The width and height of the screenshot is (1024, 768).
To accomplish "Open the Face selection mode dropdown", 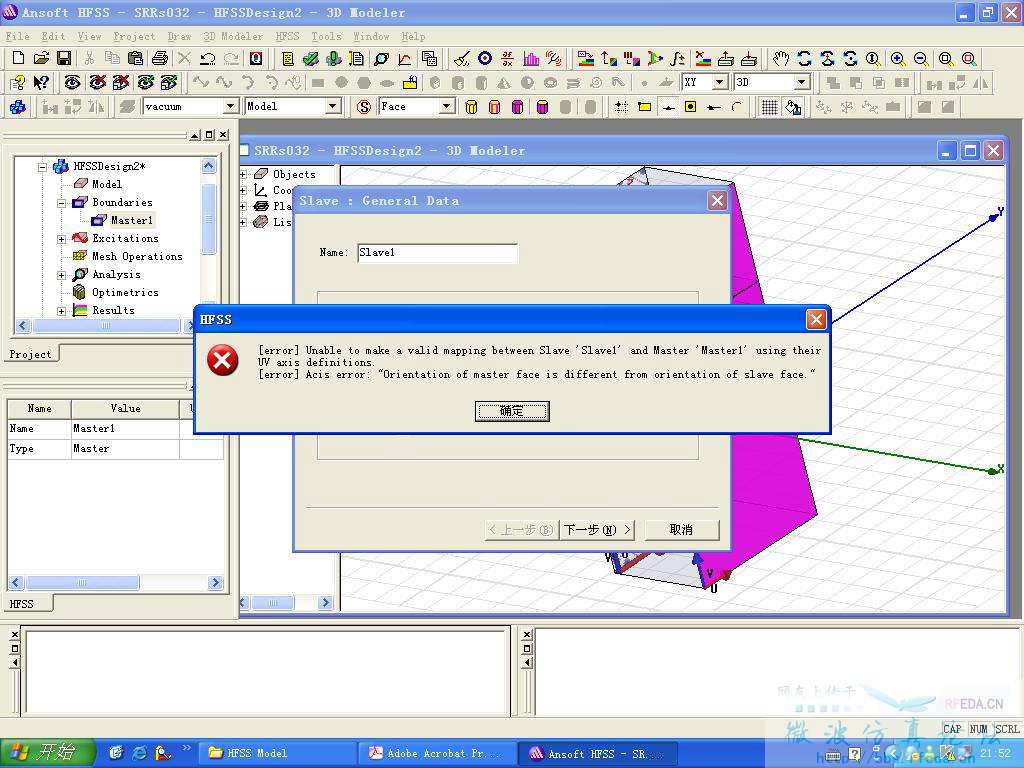I will tap(447, 106).
